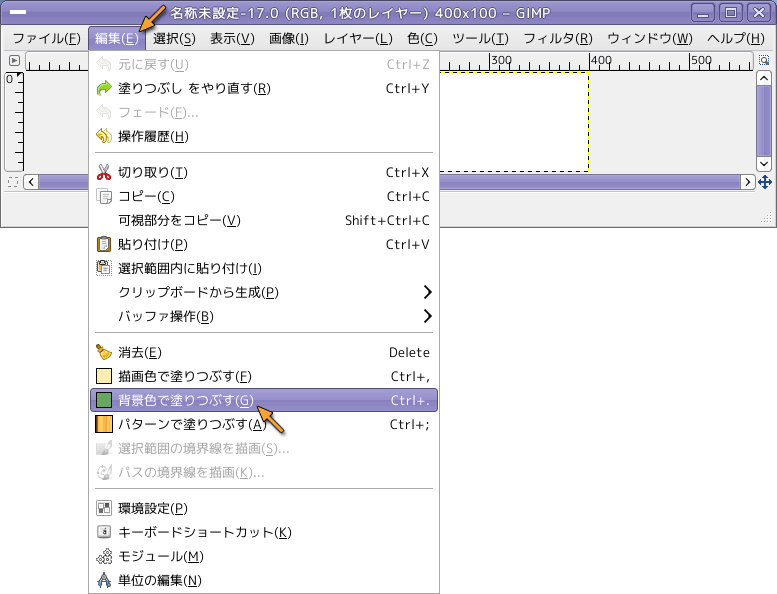Image resolution: width=777 pixels, height=594 pixels.
Task: Click the orange pattern swatch
Action: click(104, 424)
